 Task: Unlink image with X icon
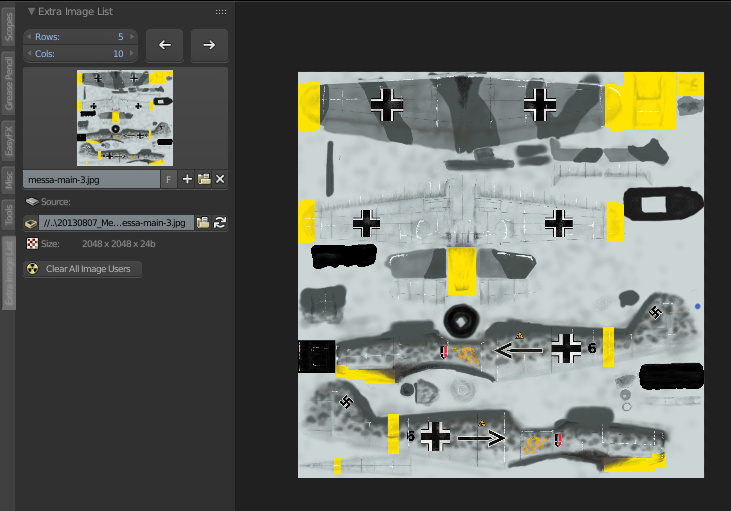click(220, 180)
